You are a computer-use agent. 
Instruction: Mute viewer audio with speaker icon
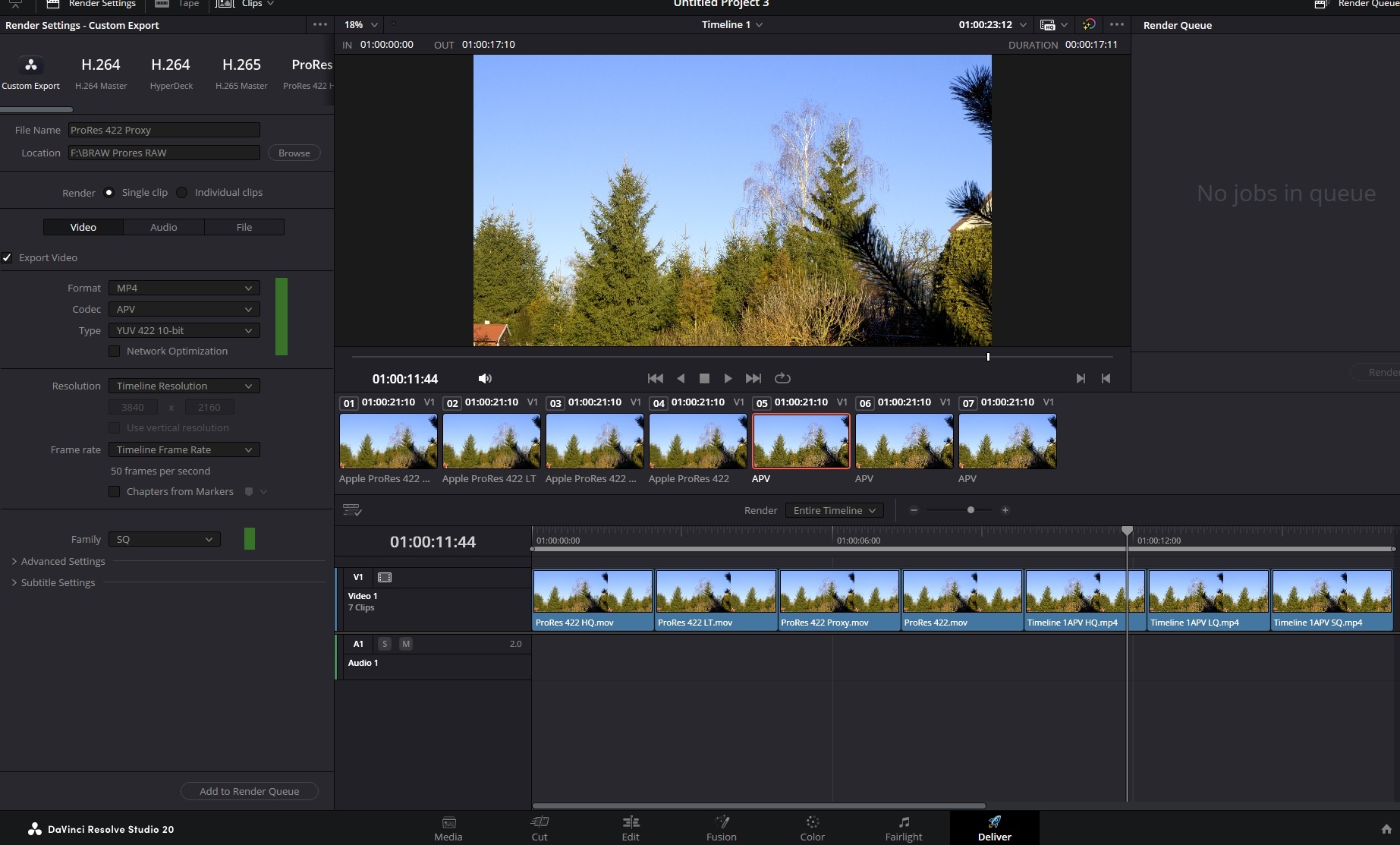pyautogui.click(x=485, y=378)
